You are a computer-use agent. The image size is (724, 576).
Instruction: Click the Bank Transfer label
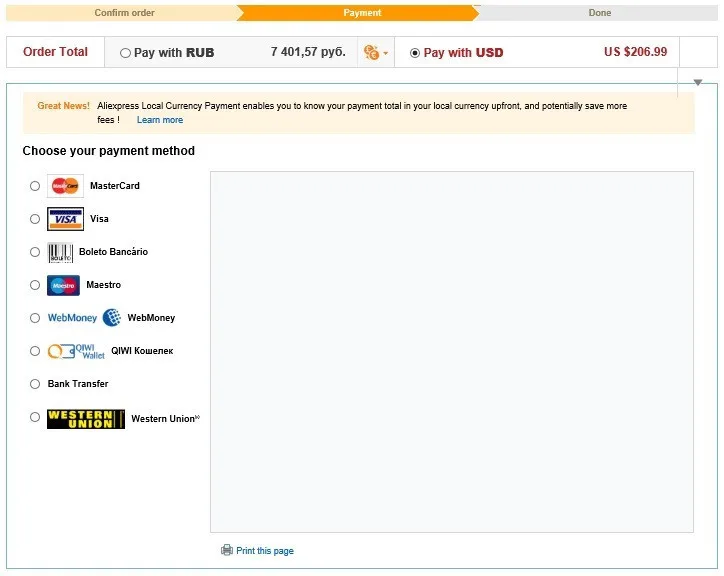click(x=78, y=384)
